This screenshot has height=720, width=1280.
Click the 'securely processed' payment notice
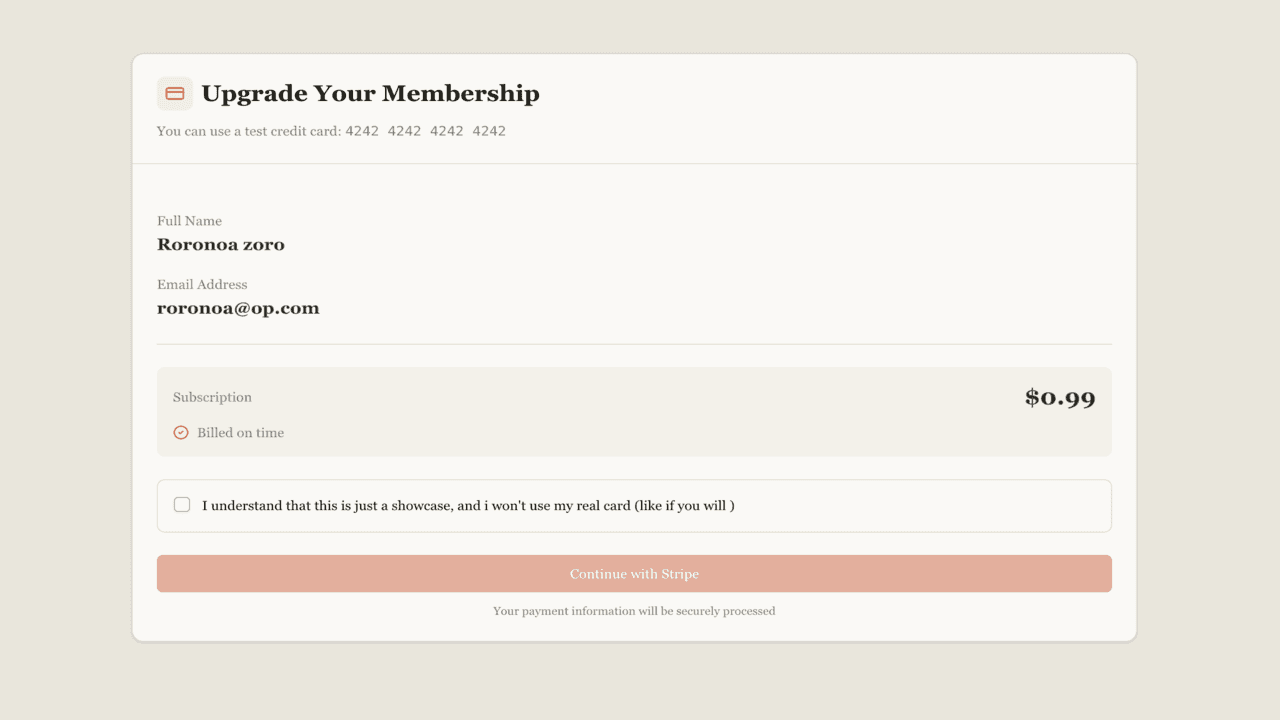pyautogui.click(x=634, y=611)
